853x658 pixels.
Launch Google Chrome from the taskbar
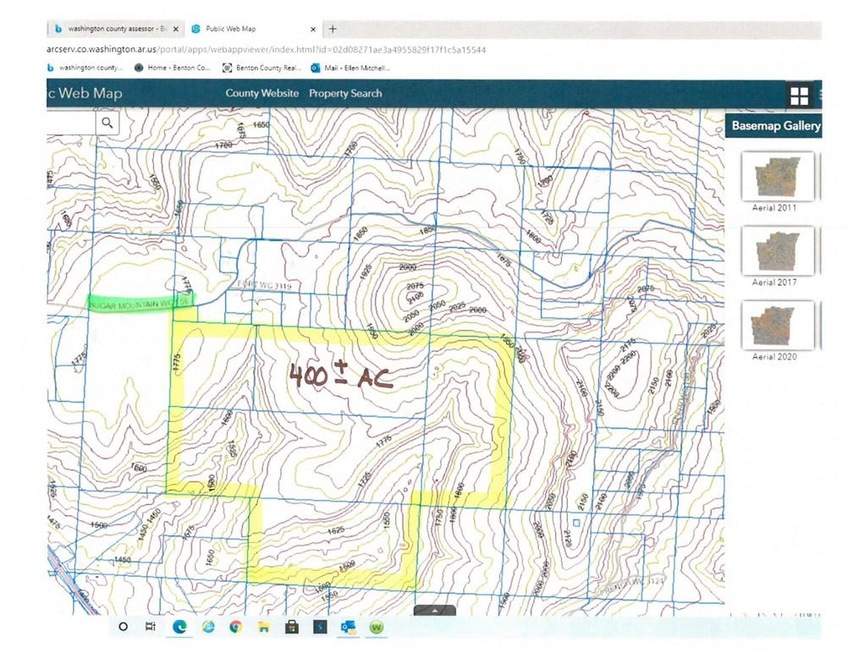235,627
